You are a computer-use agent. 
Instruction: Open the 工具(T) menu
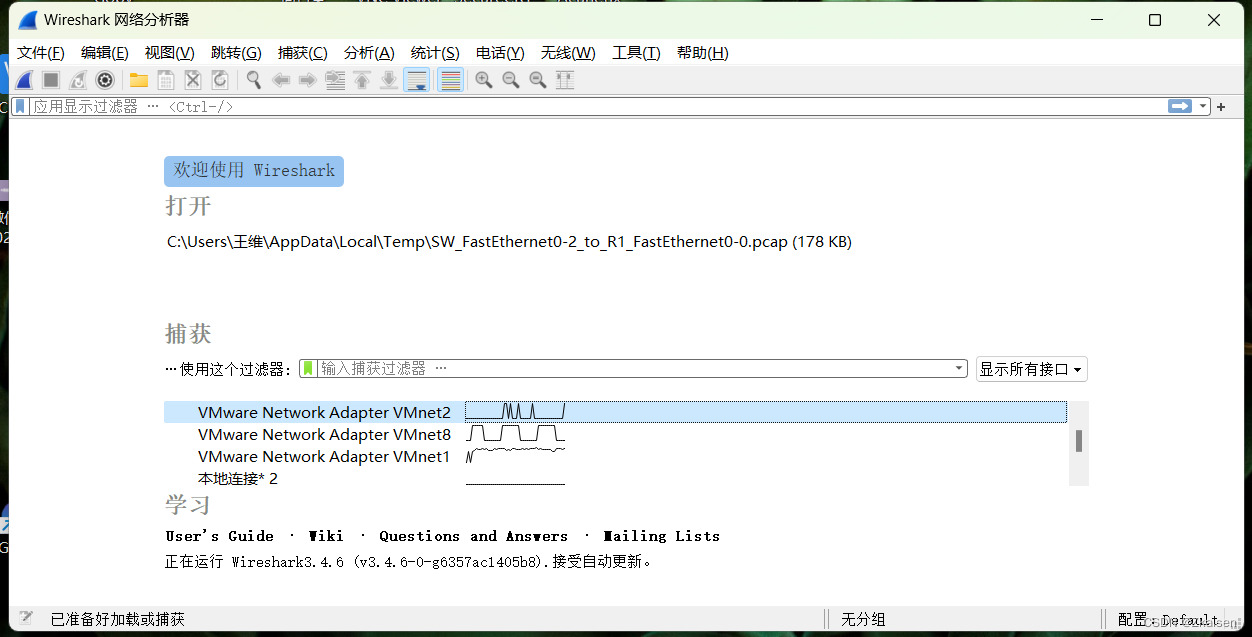pos(637,53)
